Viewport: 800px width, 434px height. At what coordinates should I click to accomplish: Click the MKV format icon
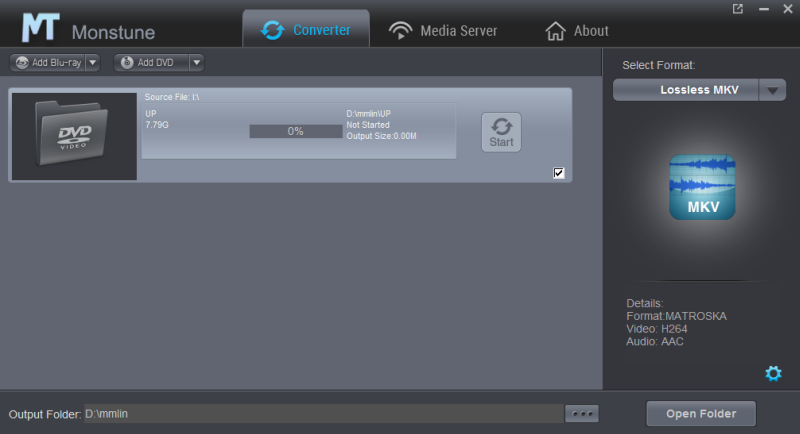pos(702,187)
